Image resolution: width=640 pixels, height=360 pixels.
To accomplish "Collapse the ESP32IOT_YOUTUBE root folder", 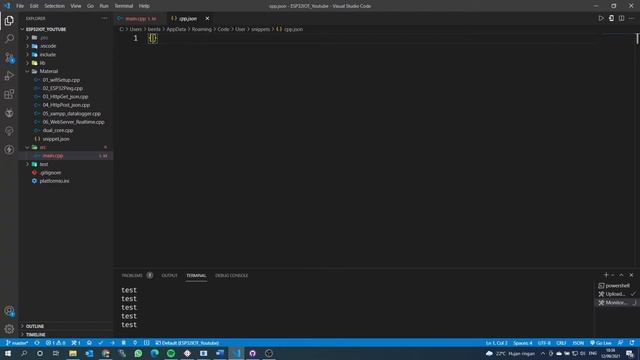I will coord(46,29).
